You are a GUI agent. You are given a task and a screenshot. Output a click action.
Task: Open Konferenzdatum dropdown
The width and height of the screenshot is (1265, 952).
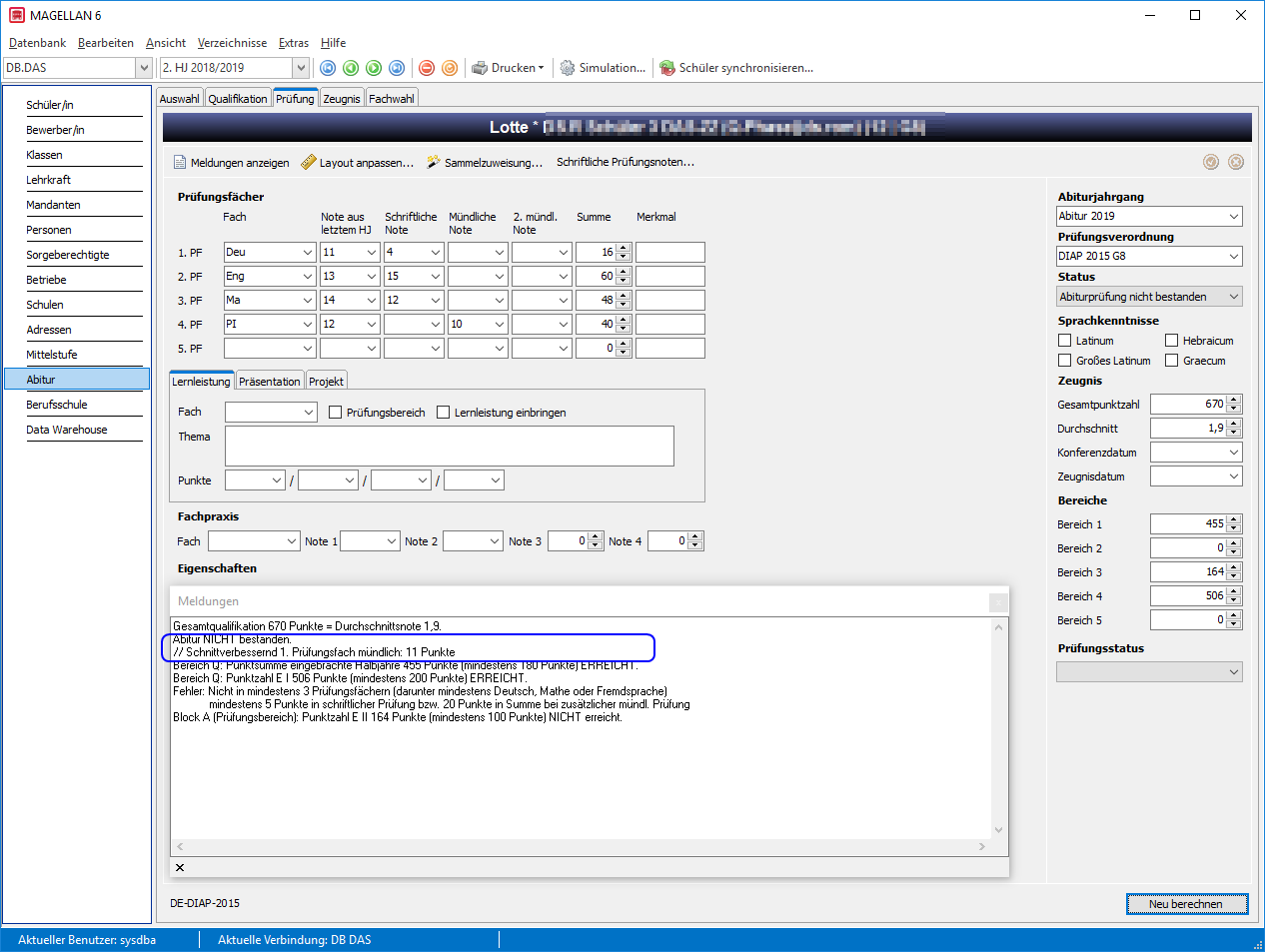coord(1234,452)
